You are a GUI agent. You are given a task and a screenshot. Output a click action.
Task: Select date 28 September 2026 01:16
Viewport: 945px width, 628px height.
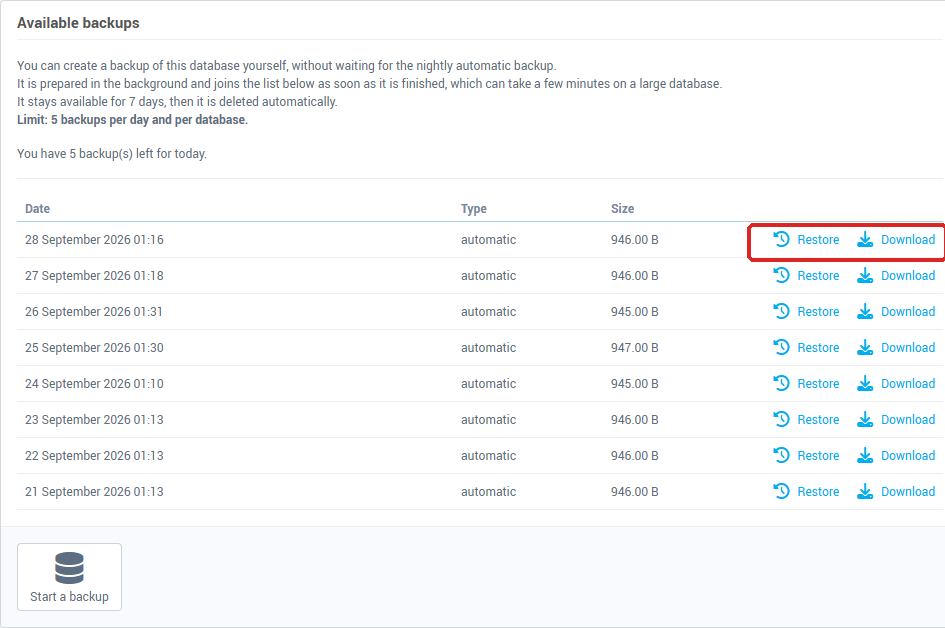(94, 240)
